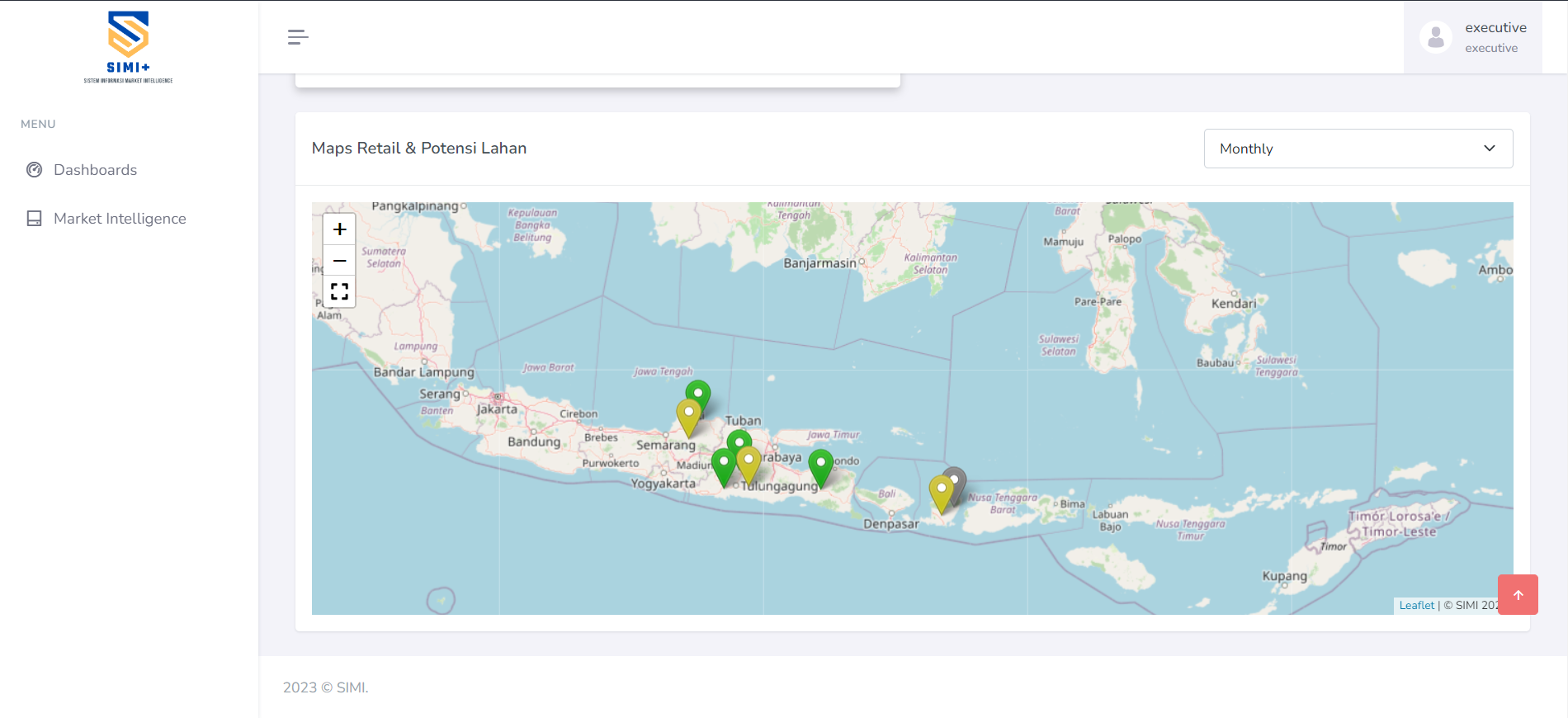Open the Leaflet attribution link
This screenshot has height=718, width=1568.
click(1416, 606)
